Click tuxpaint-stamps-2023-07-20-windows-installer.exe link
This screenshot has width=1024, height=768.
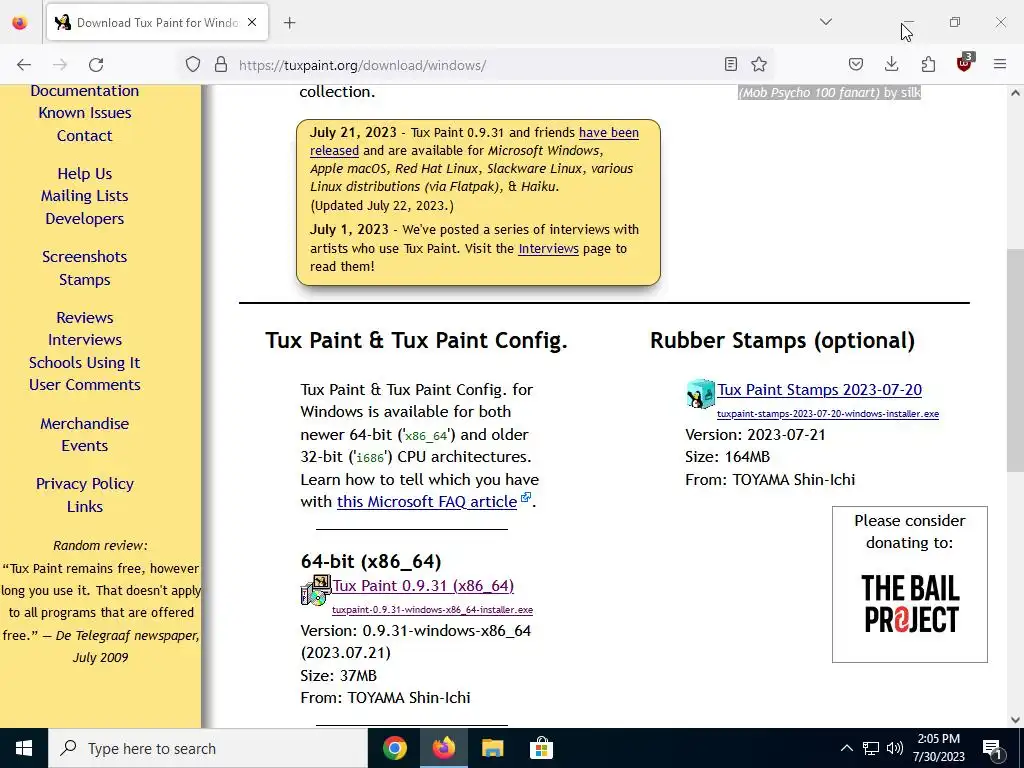pyautogui.click(x=828, y=414)
